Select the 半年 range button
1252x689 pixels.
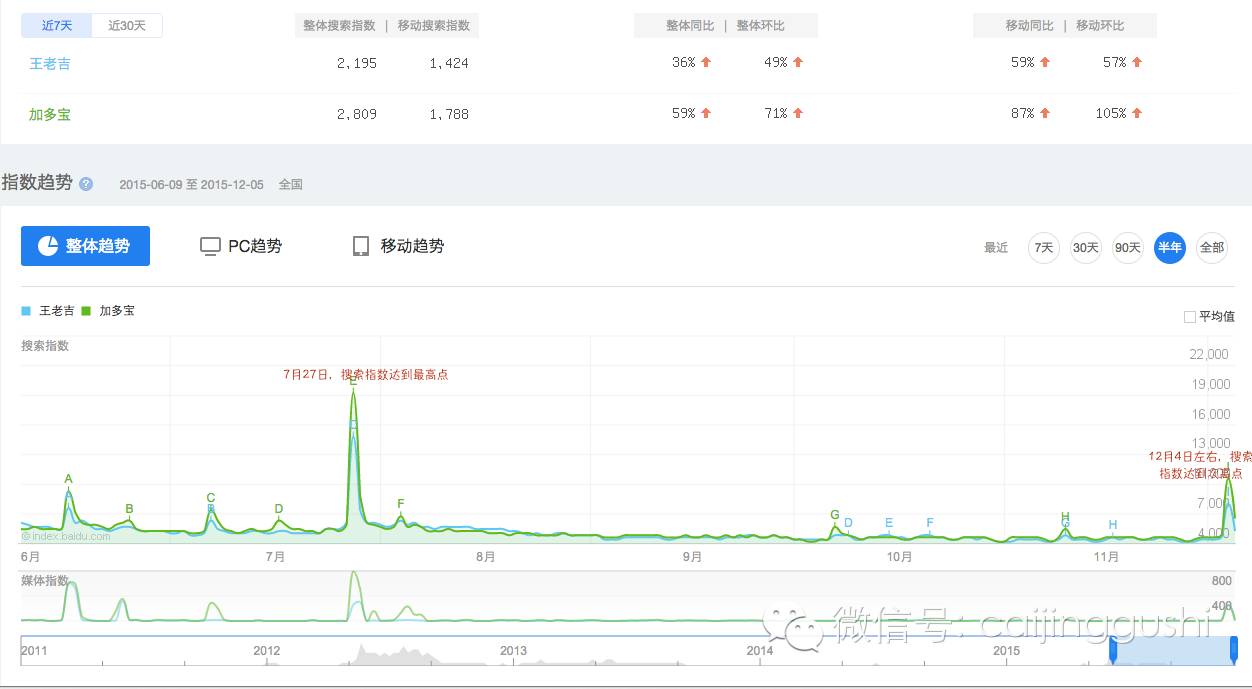(x=1170, y=247)
